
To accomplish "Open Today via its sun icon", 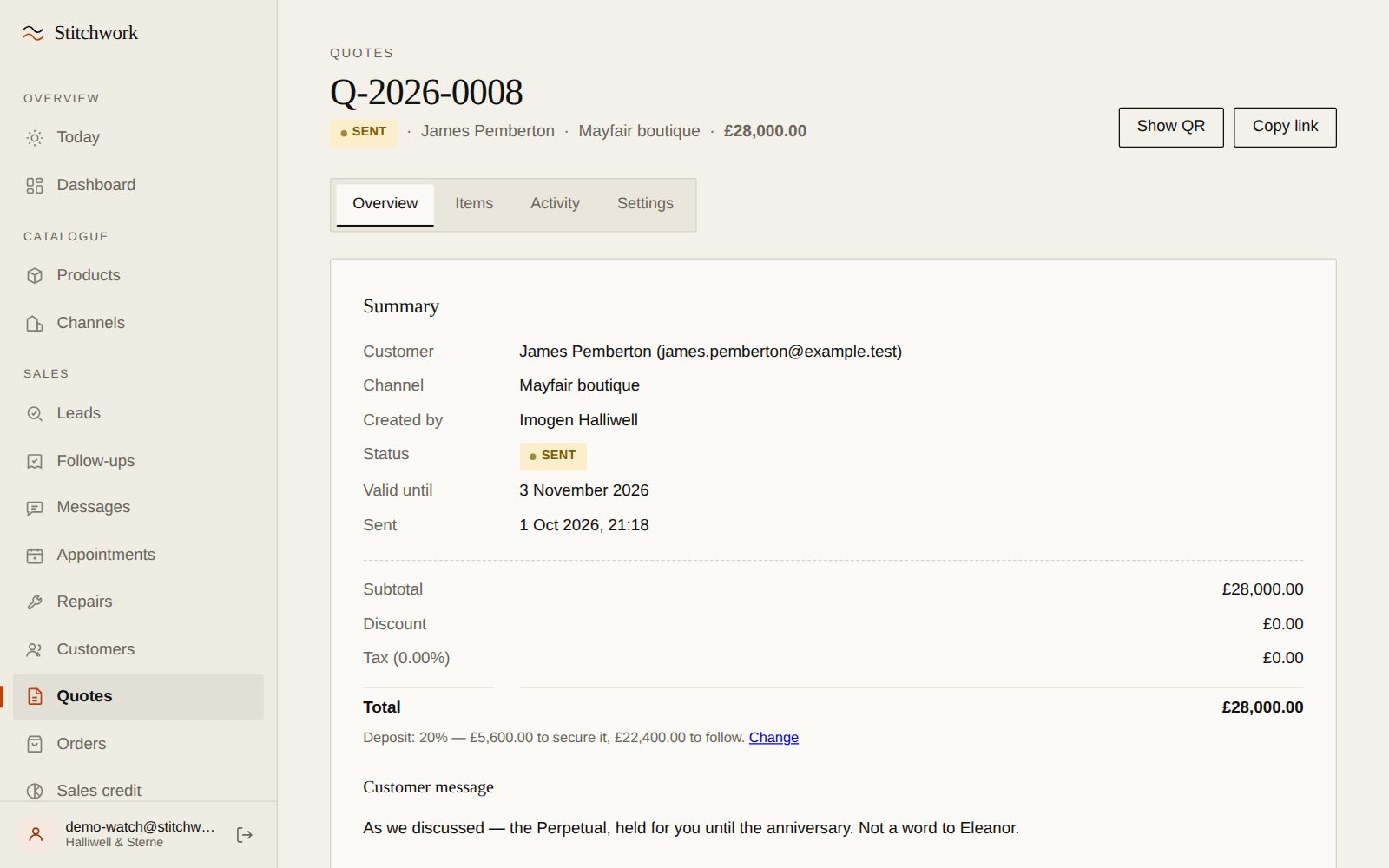I will [x=35, y=138].
